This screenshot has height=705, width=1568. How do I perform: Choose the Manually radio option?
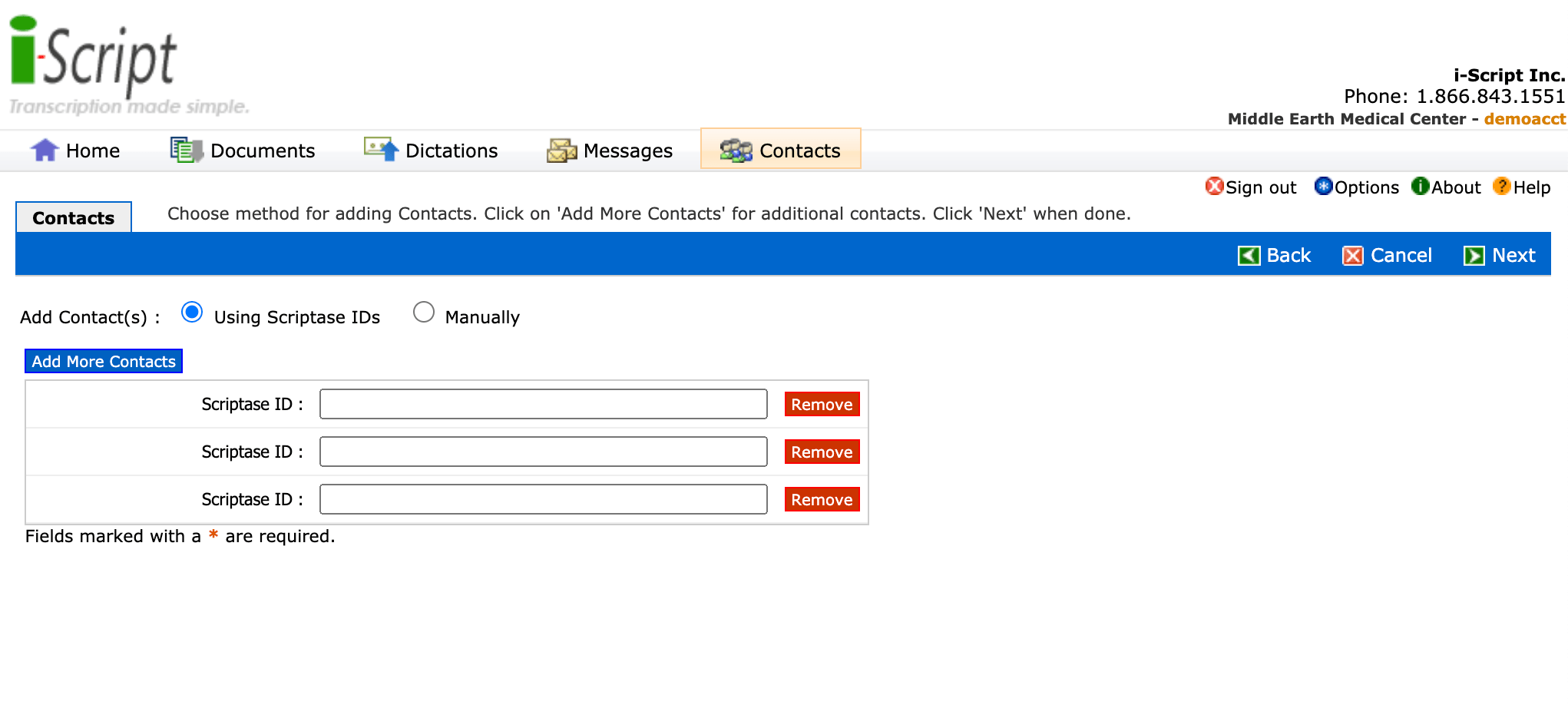pyautogui.click(x=424, y=313)
